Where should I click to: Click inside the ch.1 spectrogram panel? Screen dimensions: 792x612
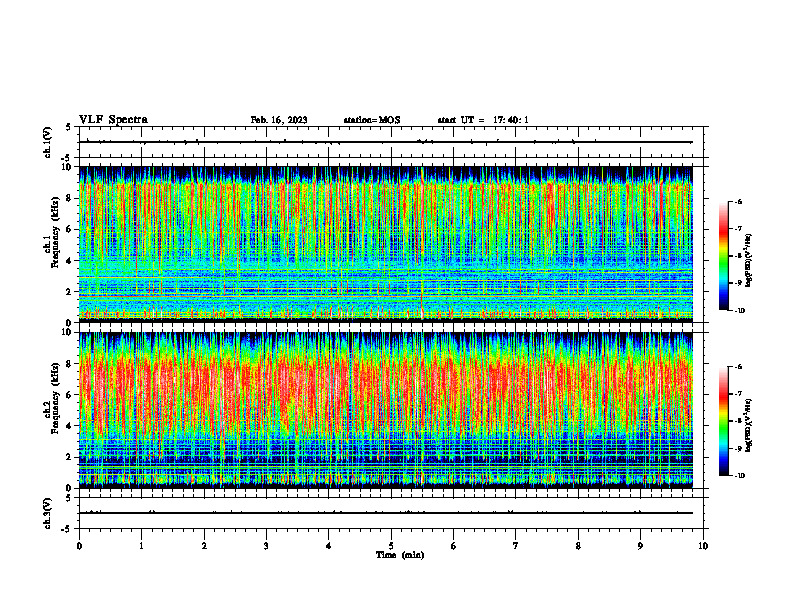pos(386,244)
